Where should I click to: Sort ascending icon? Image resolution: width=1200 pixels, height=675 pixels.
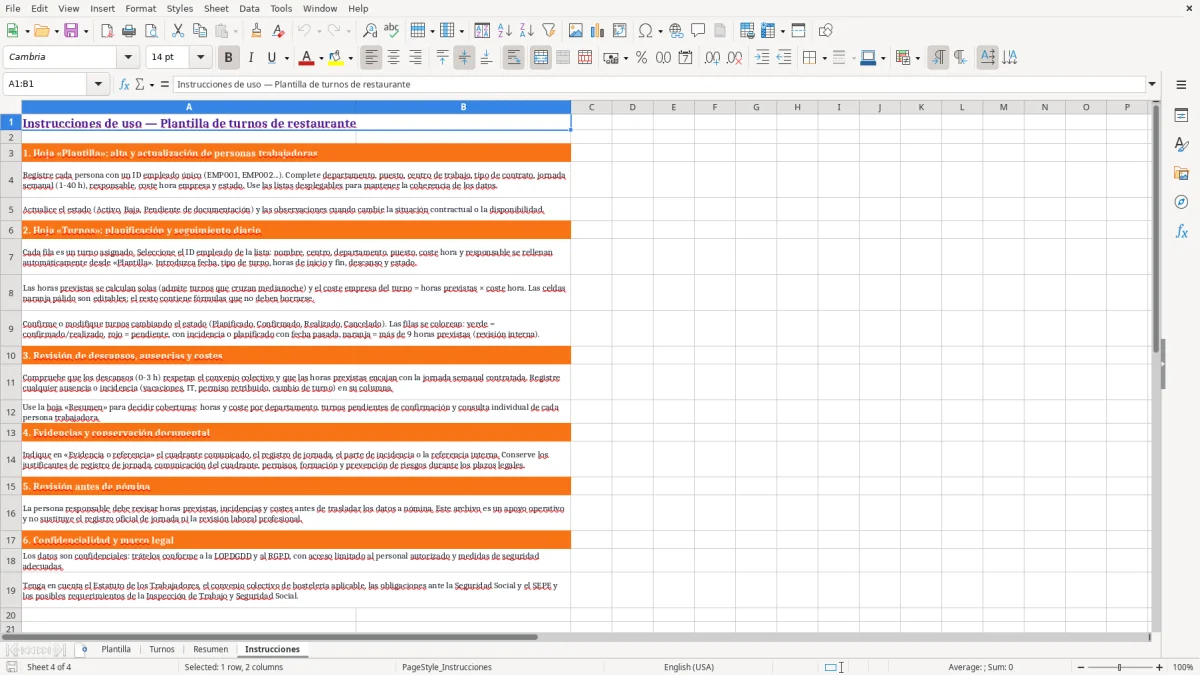coord(505,31)
